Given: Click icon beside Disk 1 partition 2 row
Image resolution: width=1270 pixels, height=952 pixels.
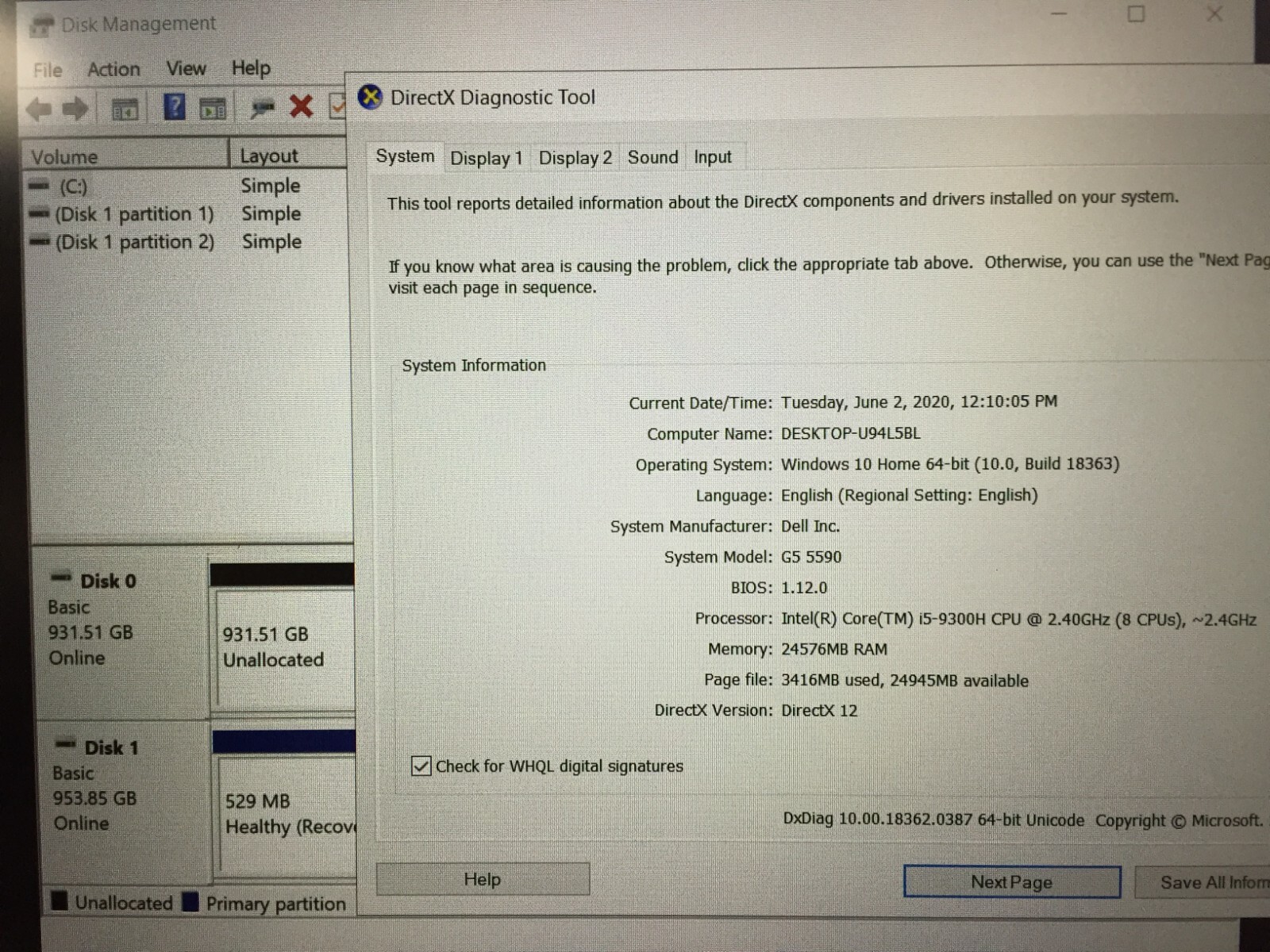Looking at the screenshot, I should 39,241.
